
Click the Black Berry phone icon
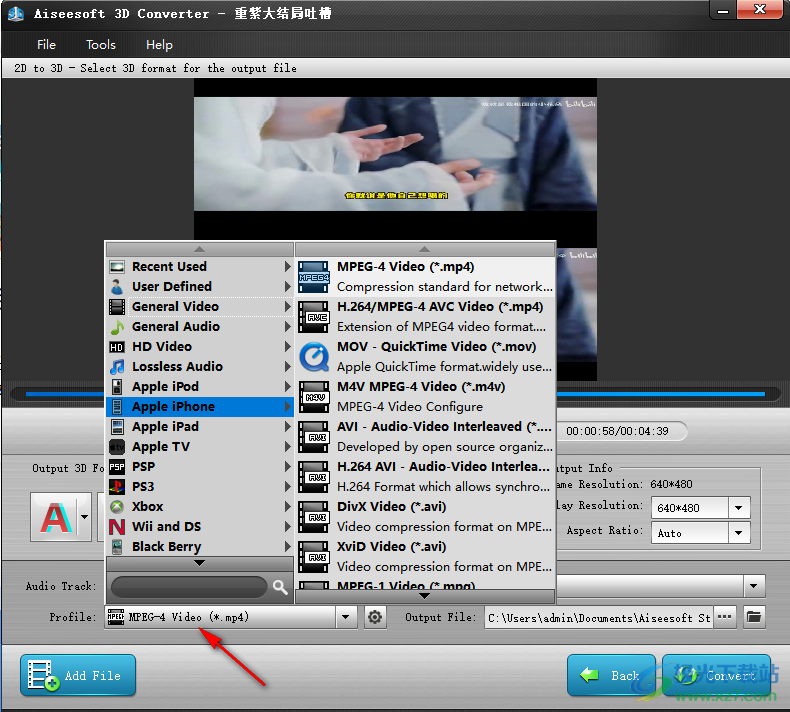pos(117,547)
